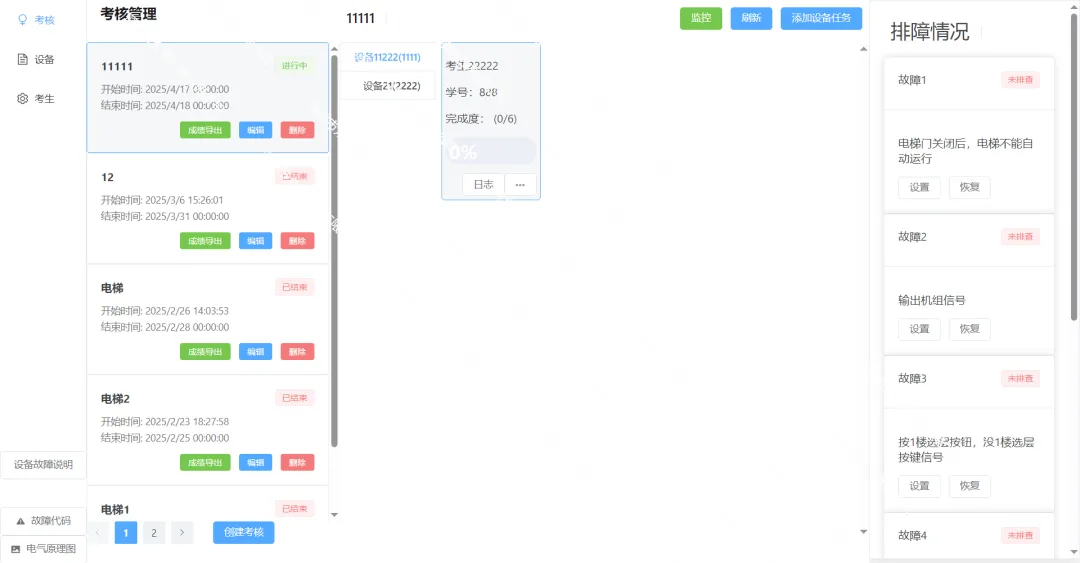Click the 已结束 status tag on exam 12
The image size is (1080, 563).
[294, 176]
